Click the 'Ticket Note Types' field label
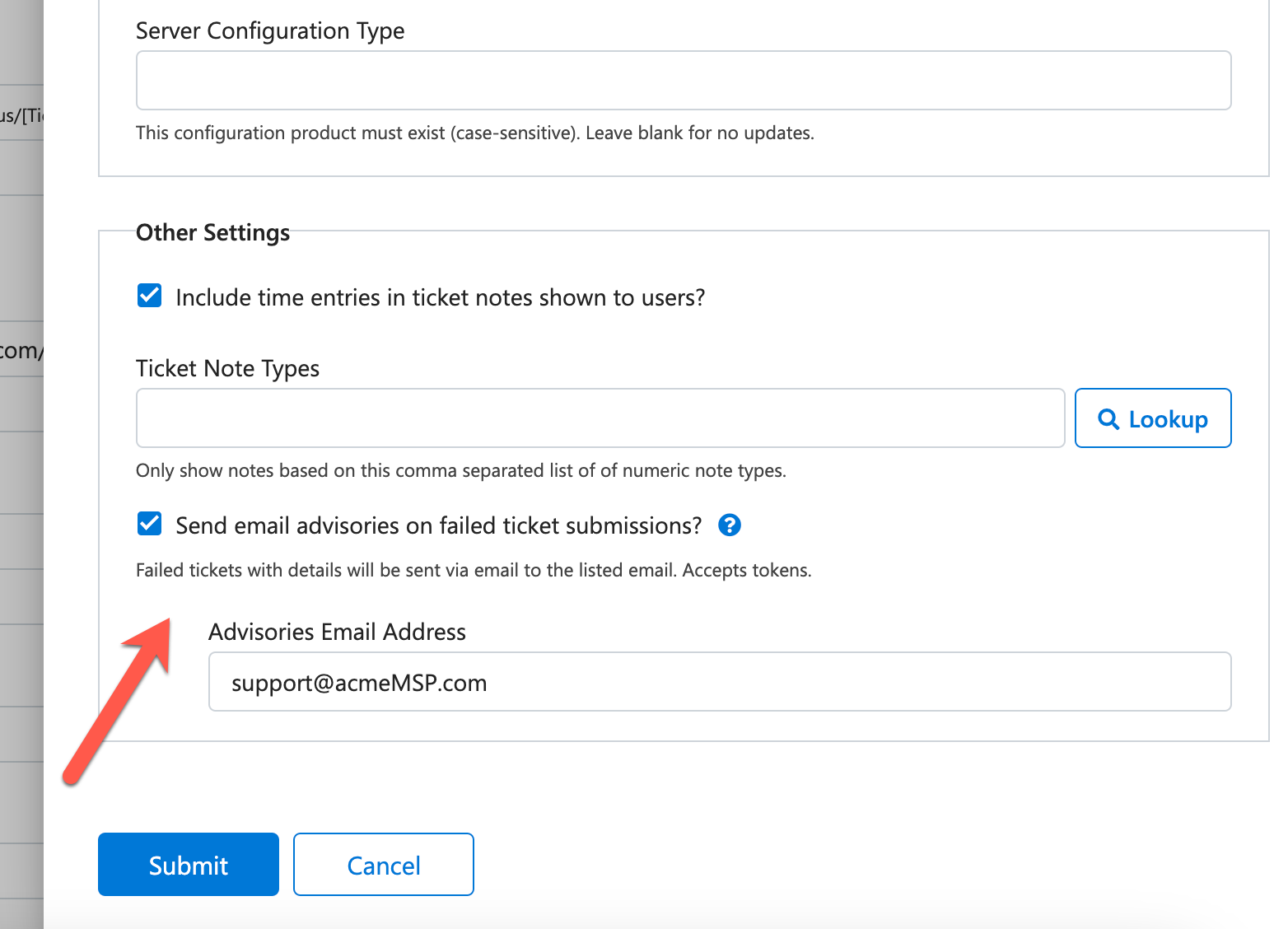 point(227,368)
